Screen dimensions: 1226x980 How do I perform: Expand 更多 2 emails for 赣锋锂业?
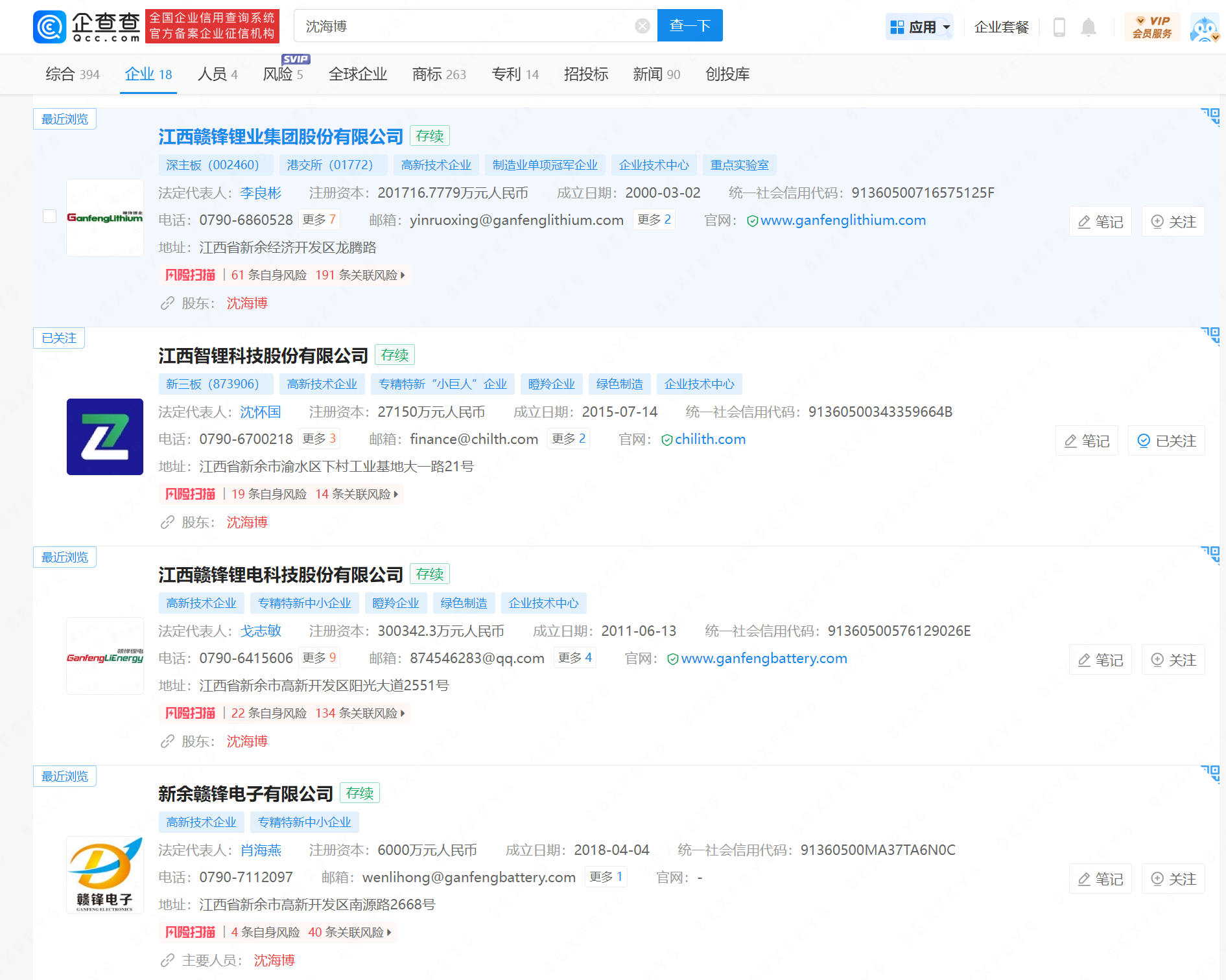[x=654, y=220]
